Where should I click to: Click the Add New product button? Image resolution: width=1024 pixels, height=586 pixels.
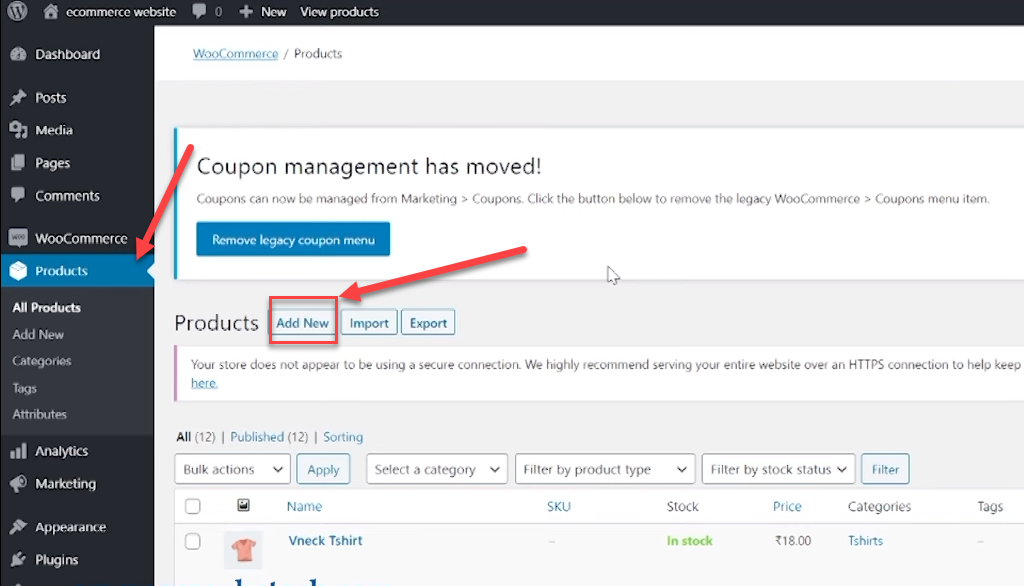(x=302, y=323)
